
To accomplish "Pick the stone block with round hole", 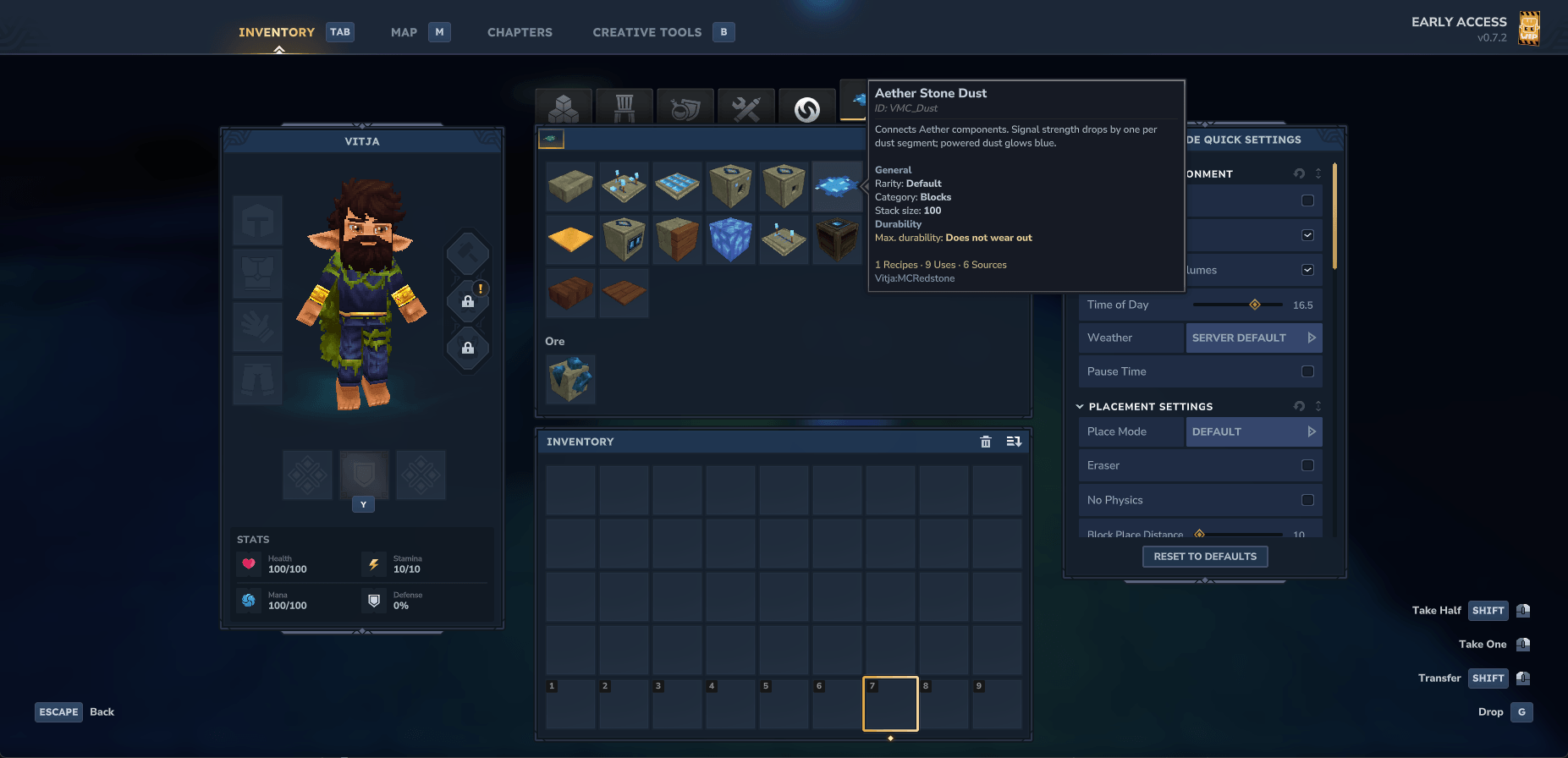I will tap(731, 186).
